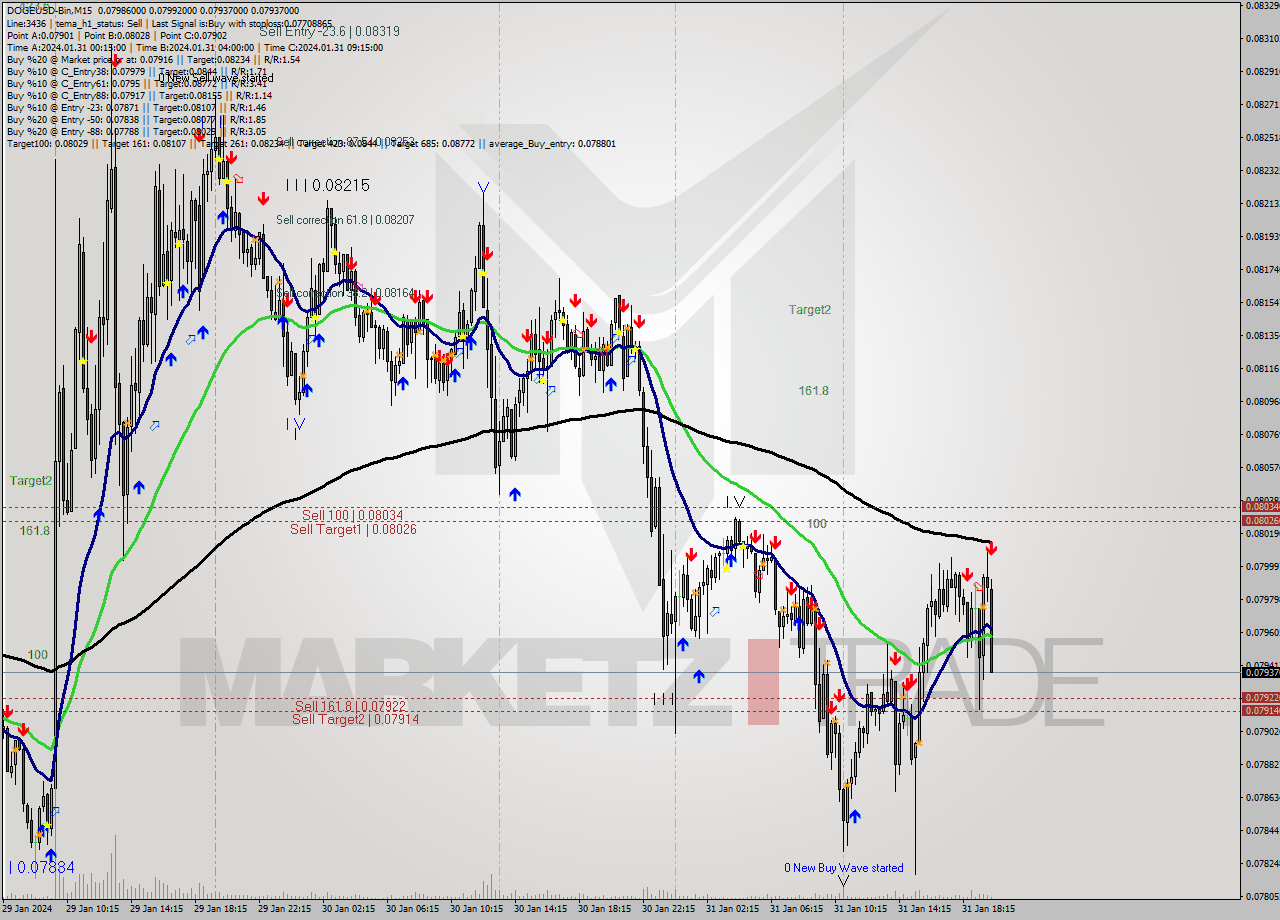This screenshot has height=920, width=1280.
Task: Click the 'Sell correction 61.8 | 0.08207' label
Action: (345, 219)
